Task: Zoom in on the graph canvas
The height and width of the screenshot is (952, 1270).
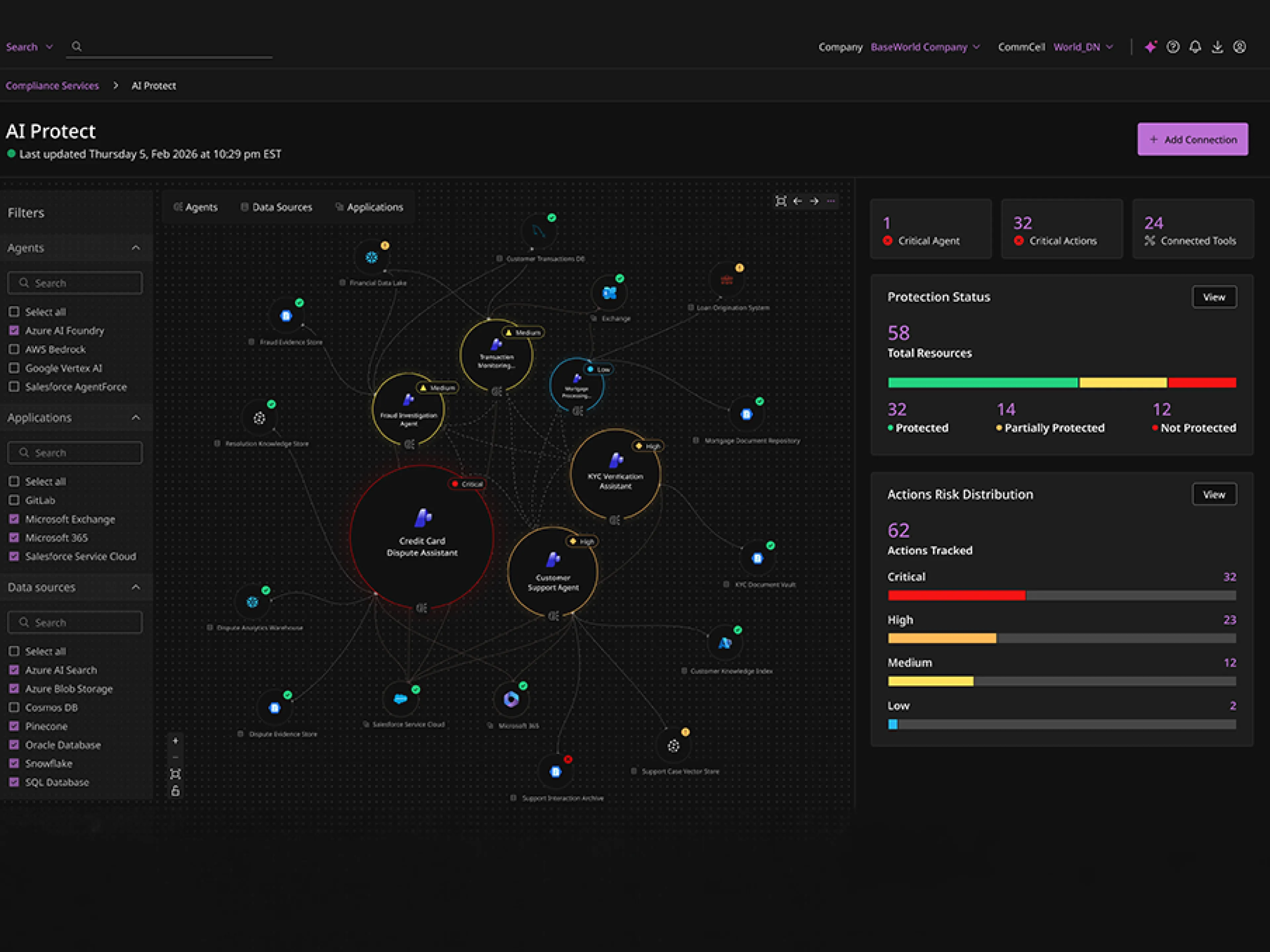Action: coord(175,741)
